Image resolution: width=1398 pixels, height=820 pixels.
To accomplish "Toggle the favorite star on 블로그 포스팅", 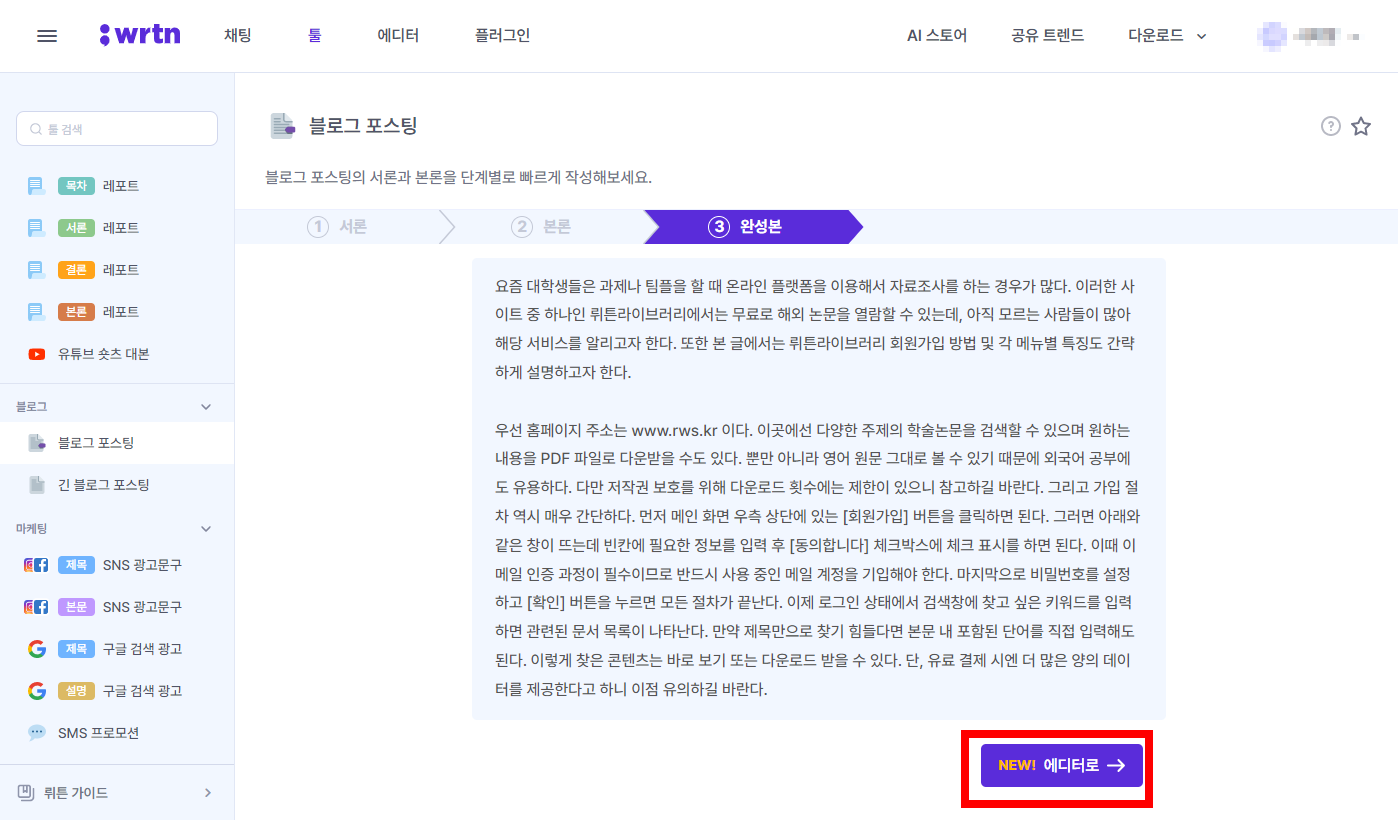I will (x=1361, y=126).
